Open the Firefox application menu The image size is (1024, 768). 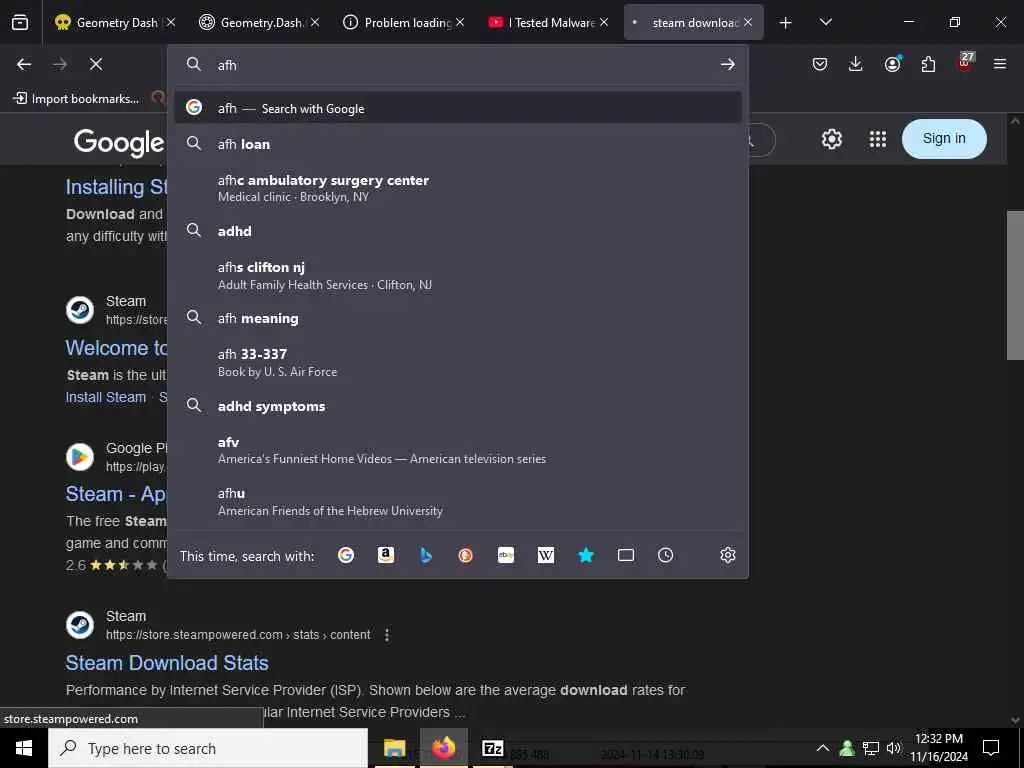1000,64
